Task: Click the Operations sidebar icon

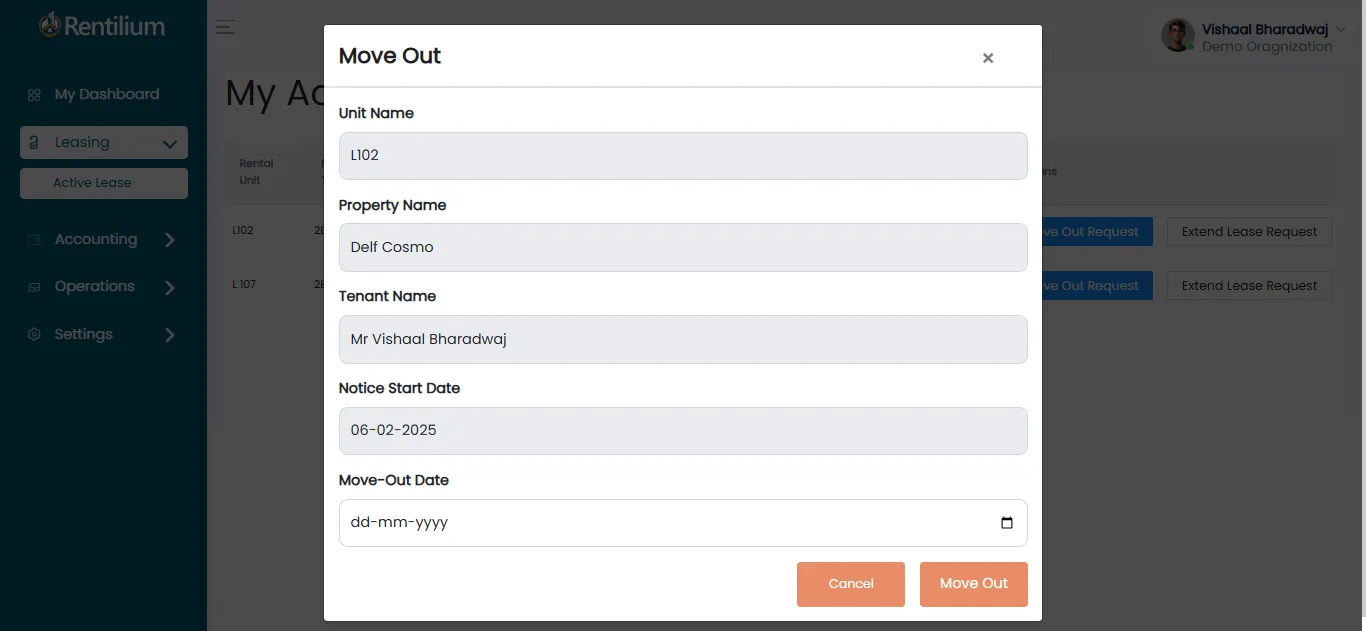Action: tap(34, 287)
